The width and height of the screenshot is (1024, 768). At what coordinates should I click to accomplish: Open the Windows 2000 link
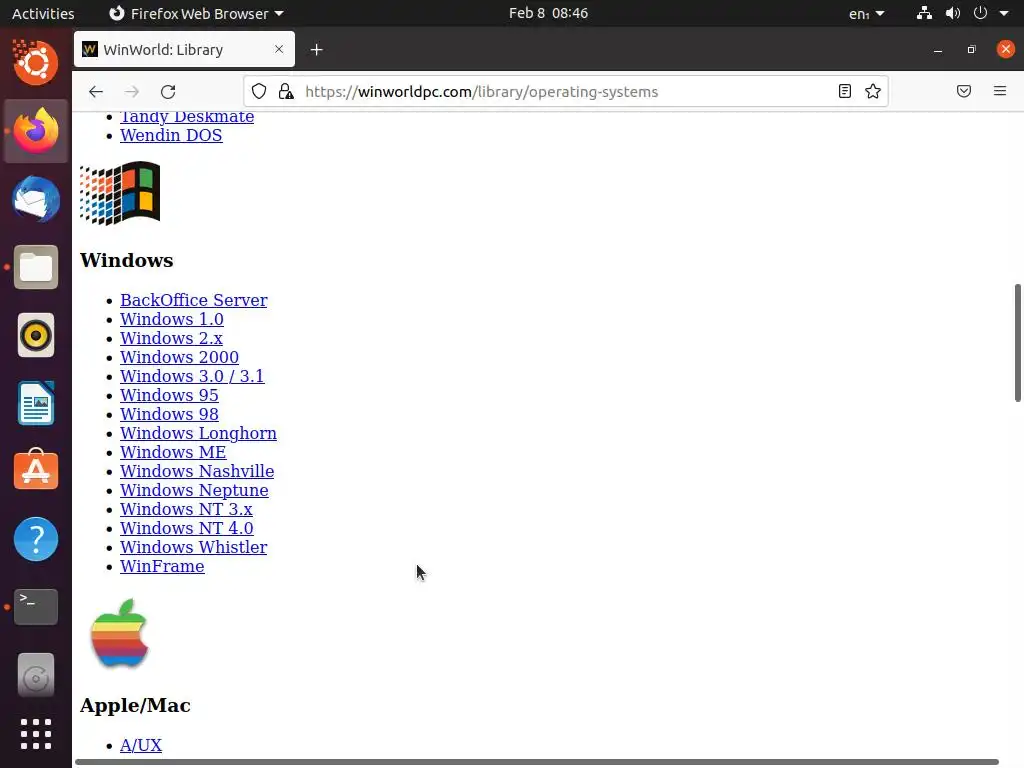point(179,357)
